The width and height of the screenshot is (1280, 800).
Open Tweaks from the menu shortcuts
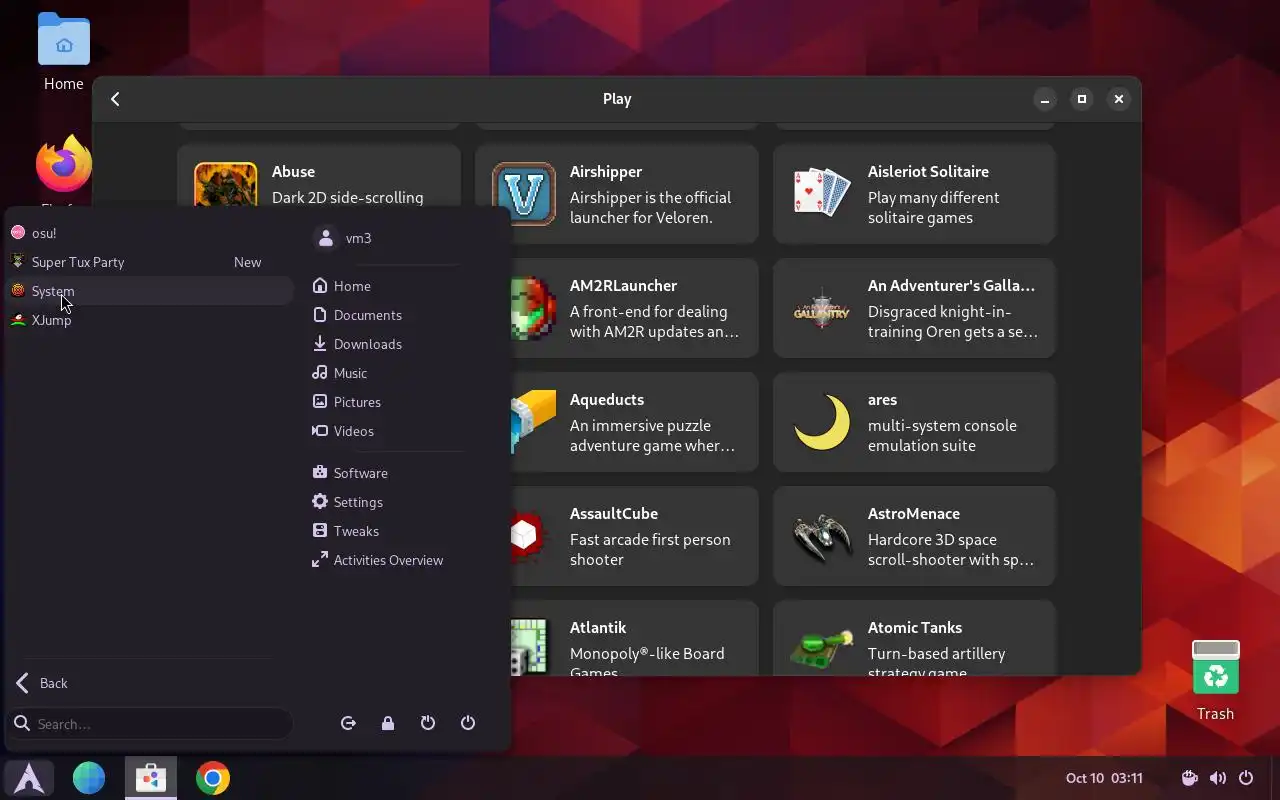386,531
